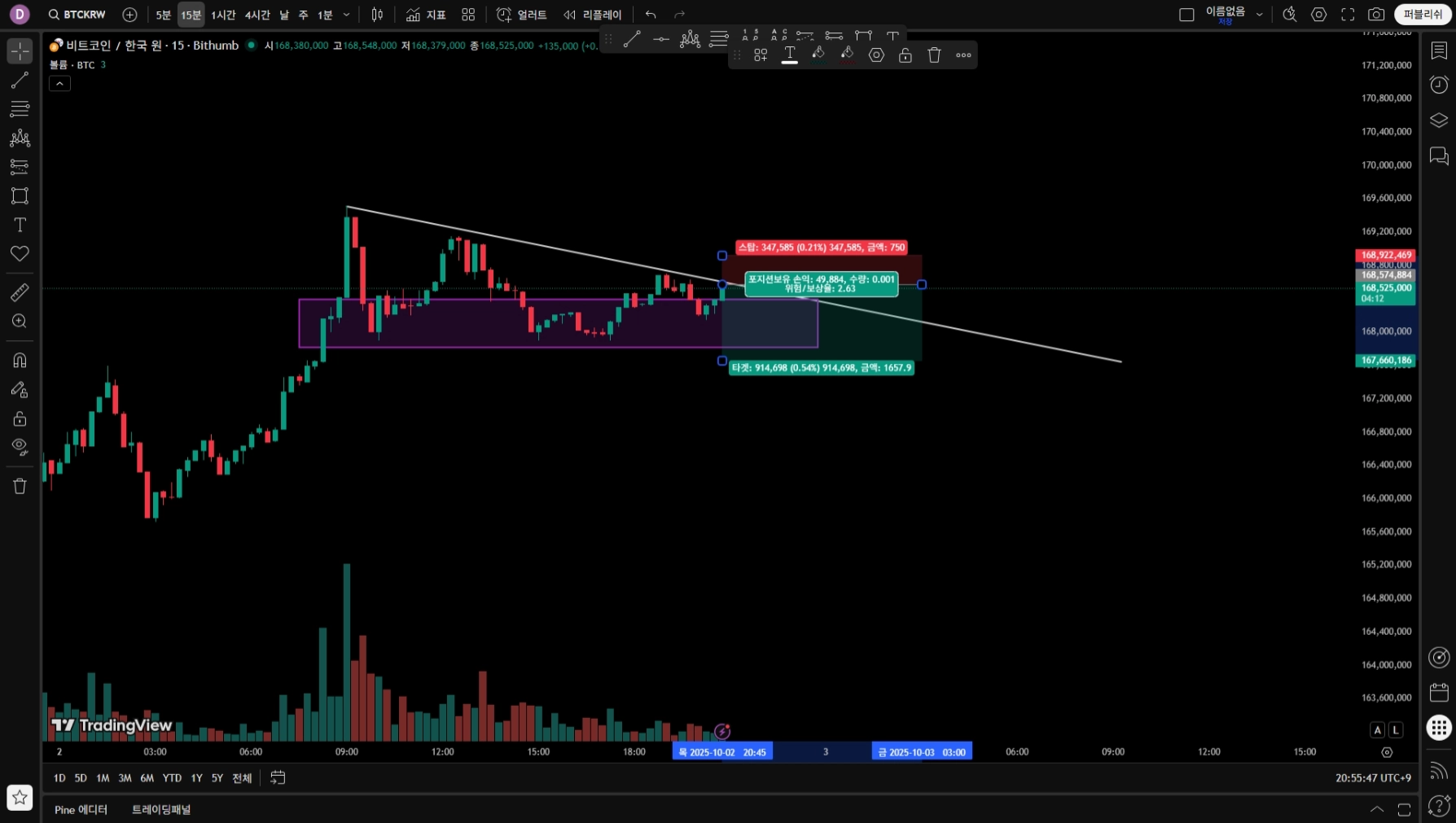Open the alerts clock panel icon

(1439, 85)
